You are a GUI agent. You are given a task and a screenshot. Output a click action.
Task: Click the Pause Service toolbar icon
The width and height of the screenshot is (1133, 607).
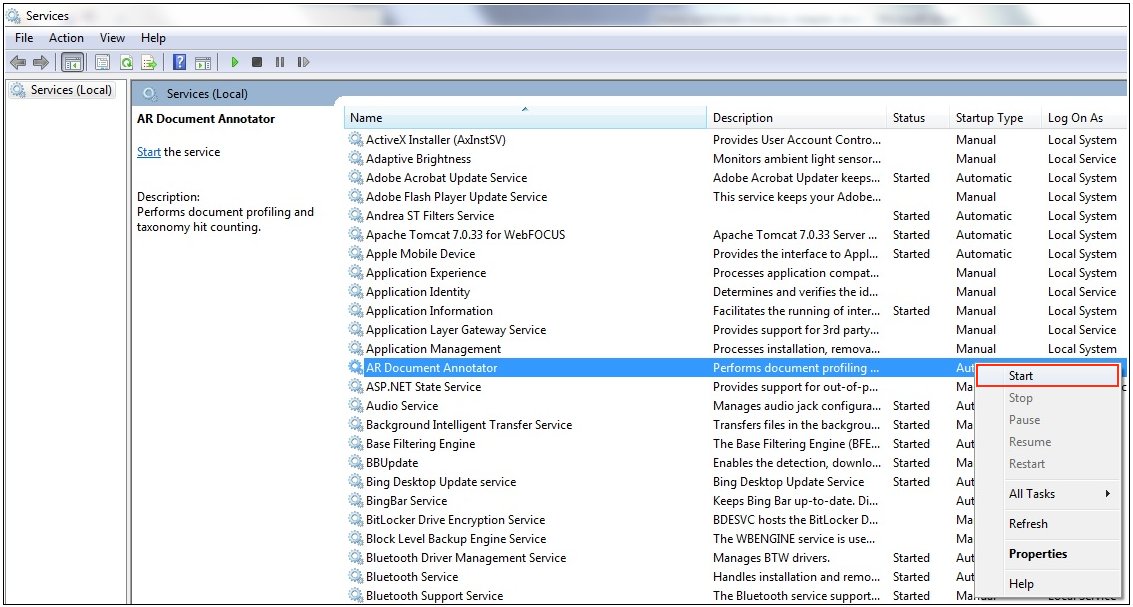(280, 63)
